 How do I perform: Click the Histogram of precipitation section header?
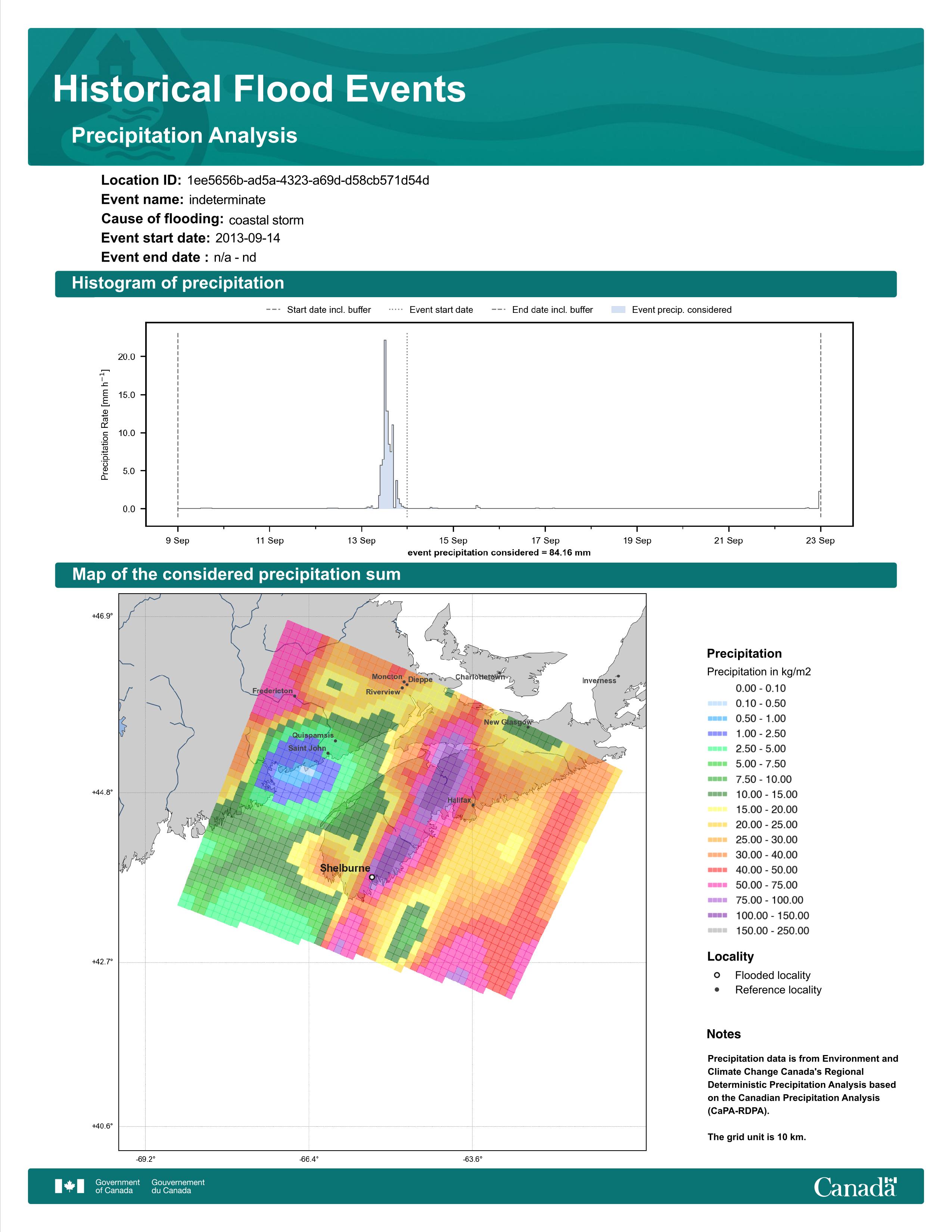475,283
